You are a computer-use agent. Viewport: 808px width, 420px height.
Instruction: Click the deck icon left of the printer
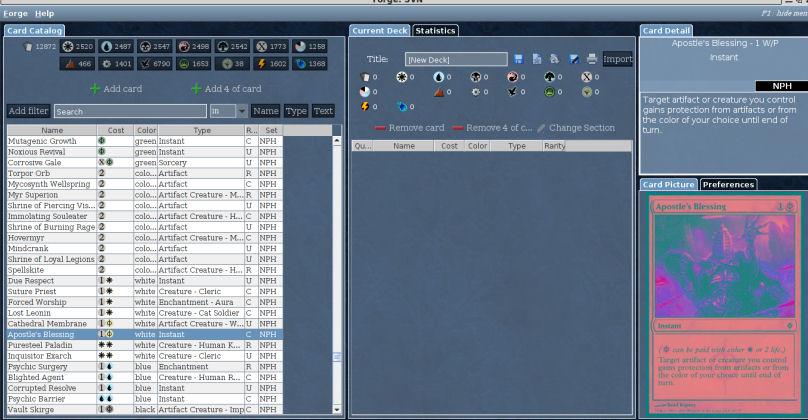coord(575,59)
